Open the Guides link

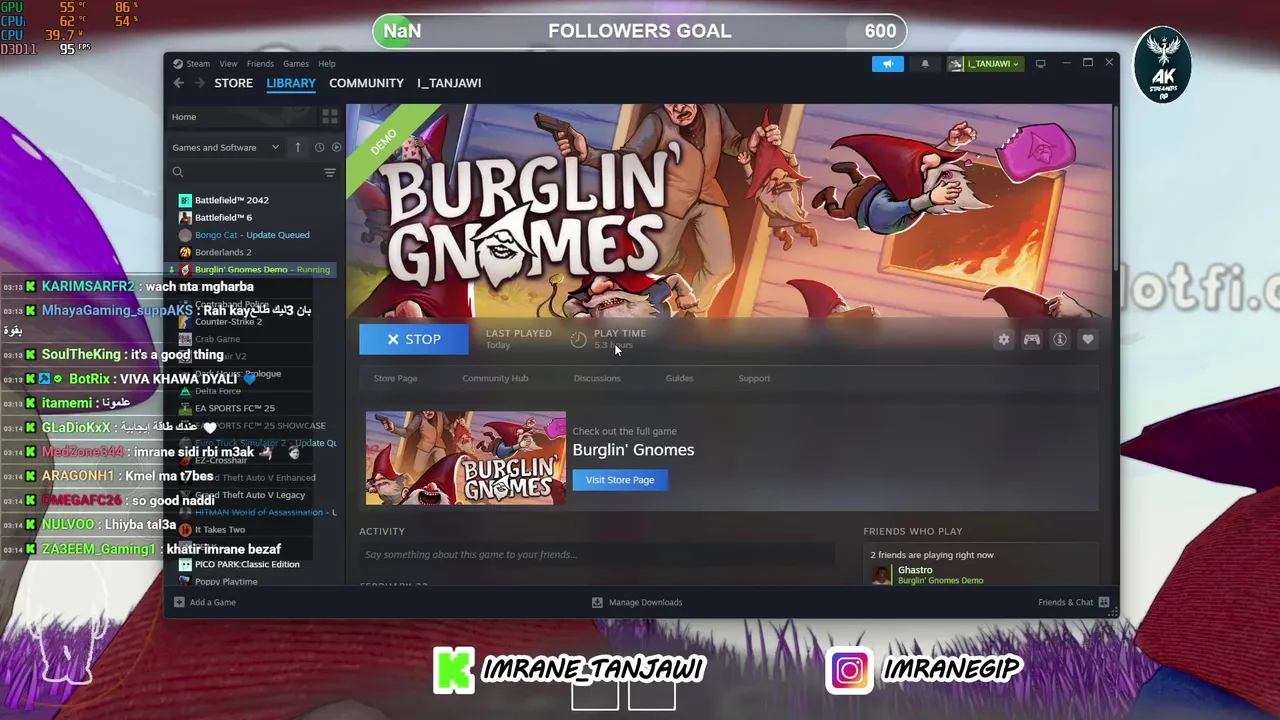679,378
